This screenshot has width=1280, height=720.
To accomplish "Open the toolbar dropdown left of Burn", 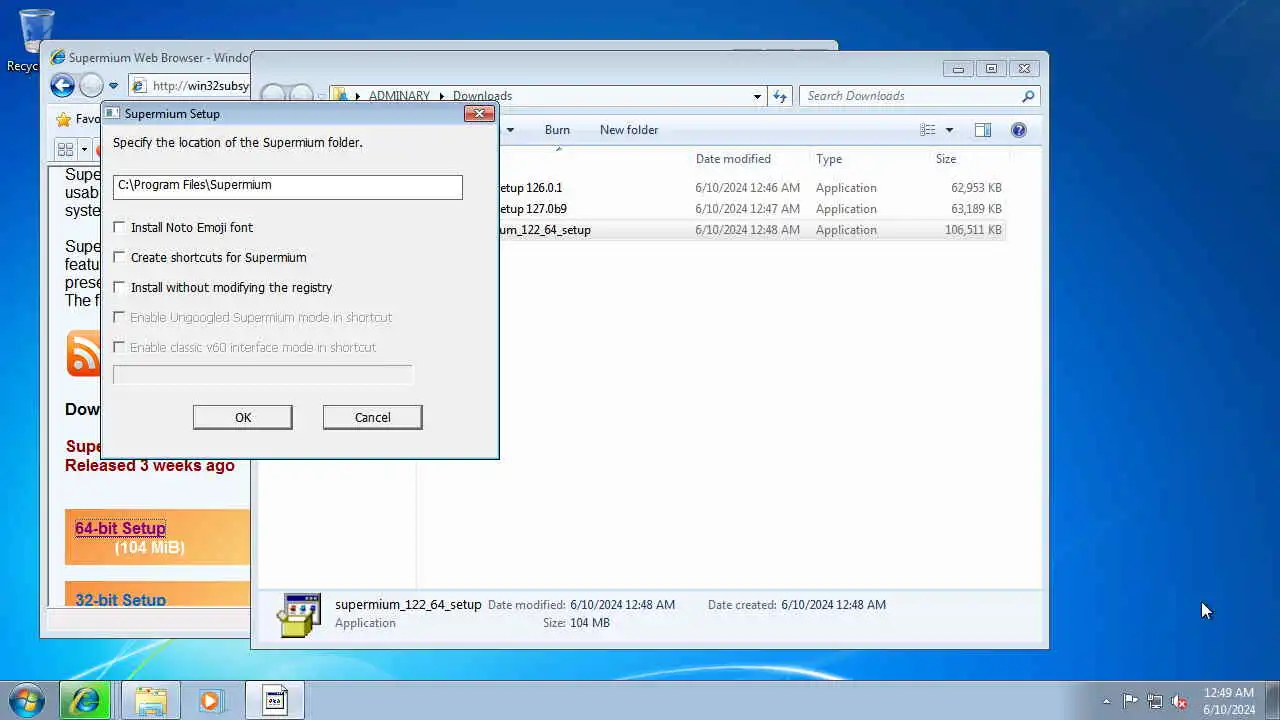I will pyautogui.click(x=510, y=130).
